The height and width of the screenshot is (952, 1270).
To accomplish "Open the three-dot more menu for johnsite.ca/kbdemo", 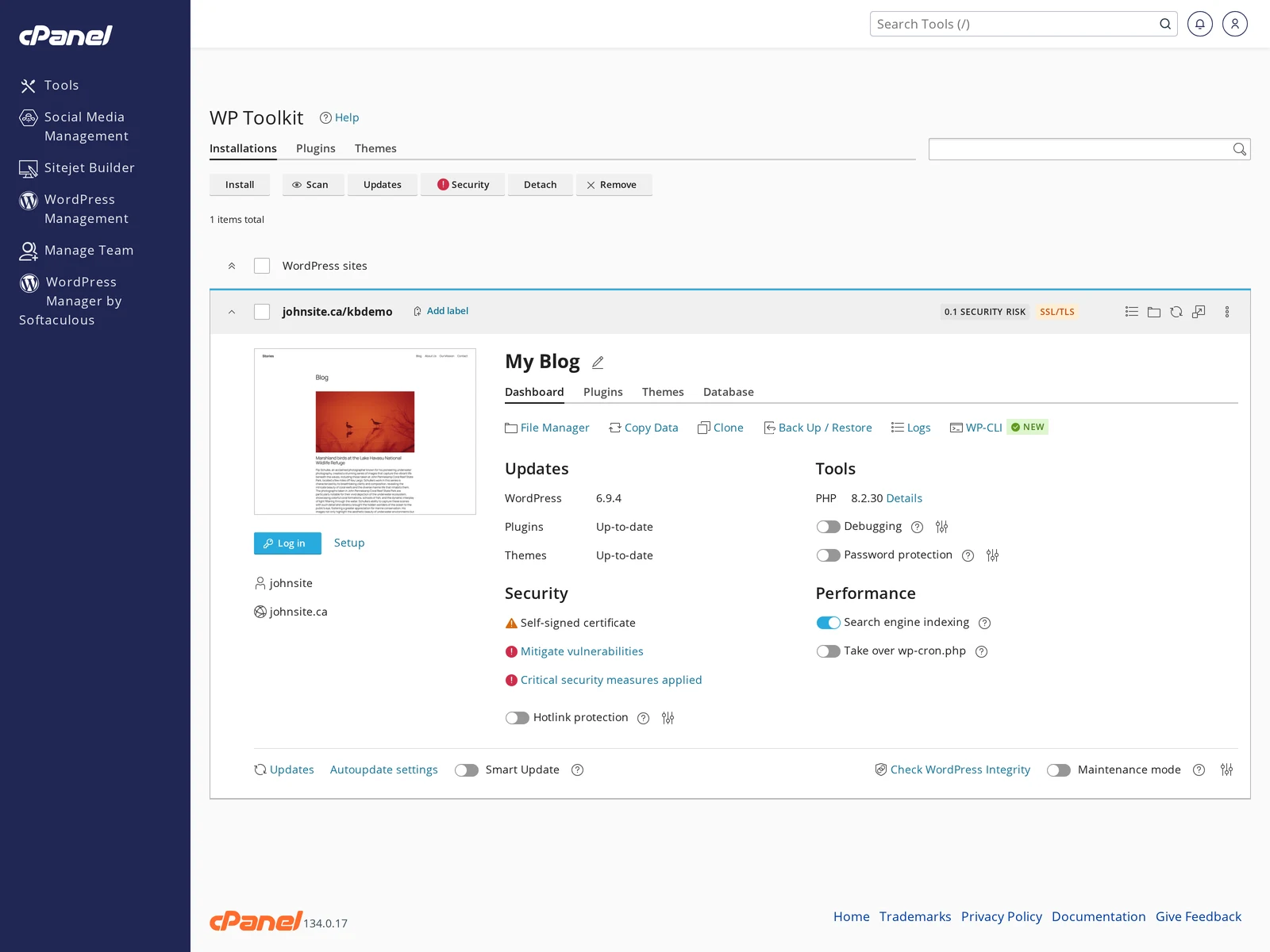I will pos(1227,312).
